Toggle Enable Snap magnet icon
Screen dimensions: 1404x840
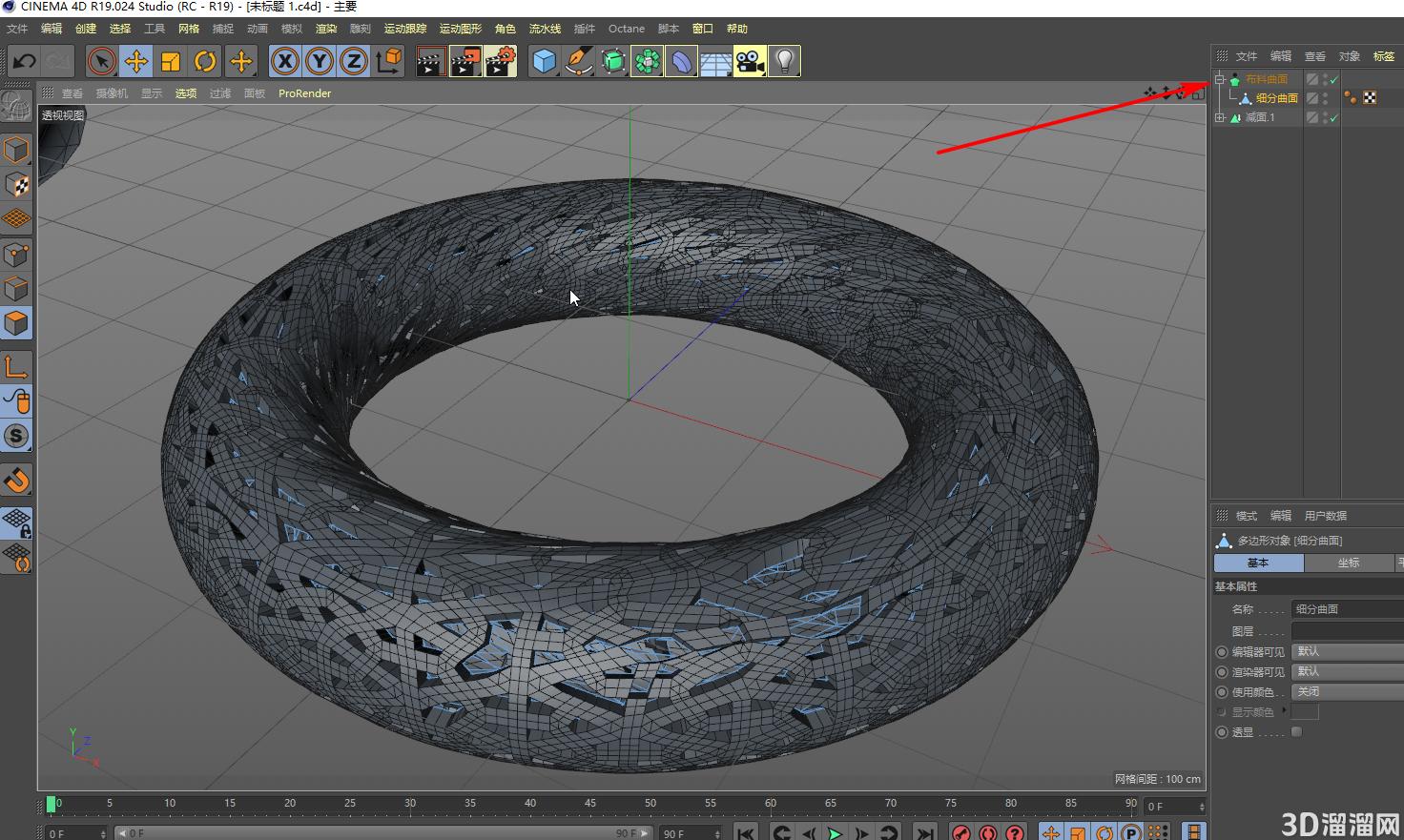[x=16, y=480]
